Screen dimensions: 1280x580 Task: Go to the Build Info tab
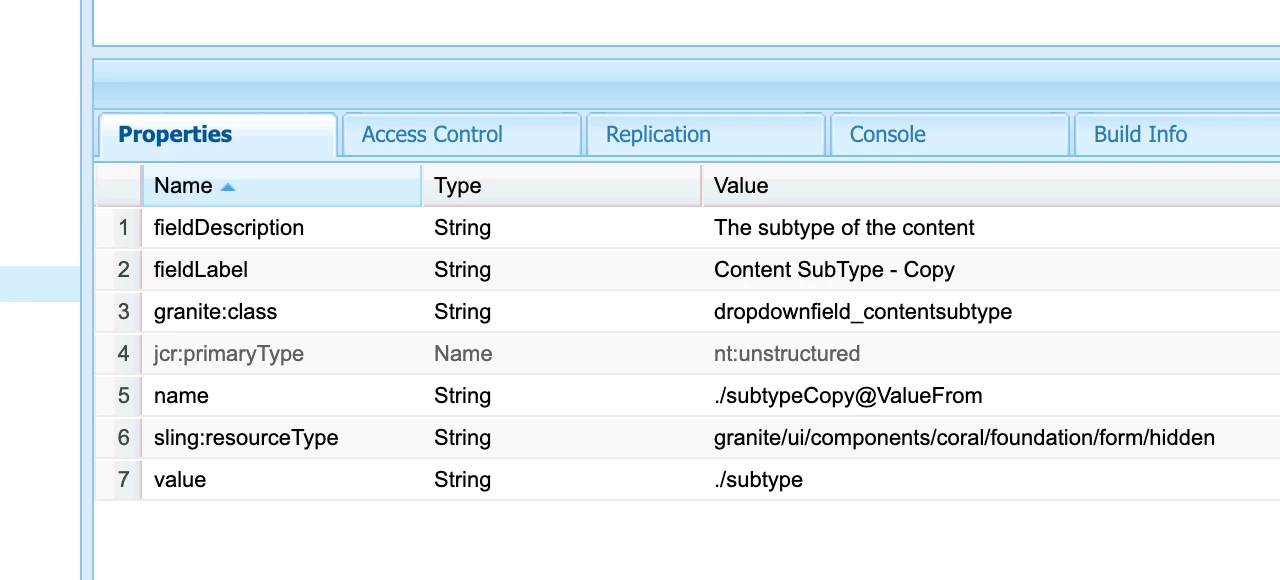(x=1140, y=135)
